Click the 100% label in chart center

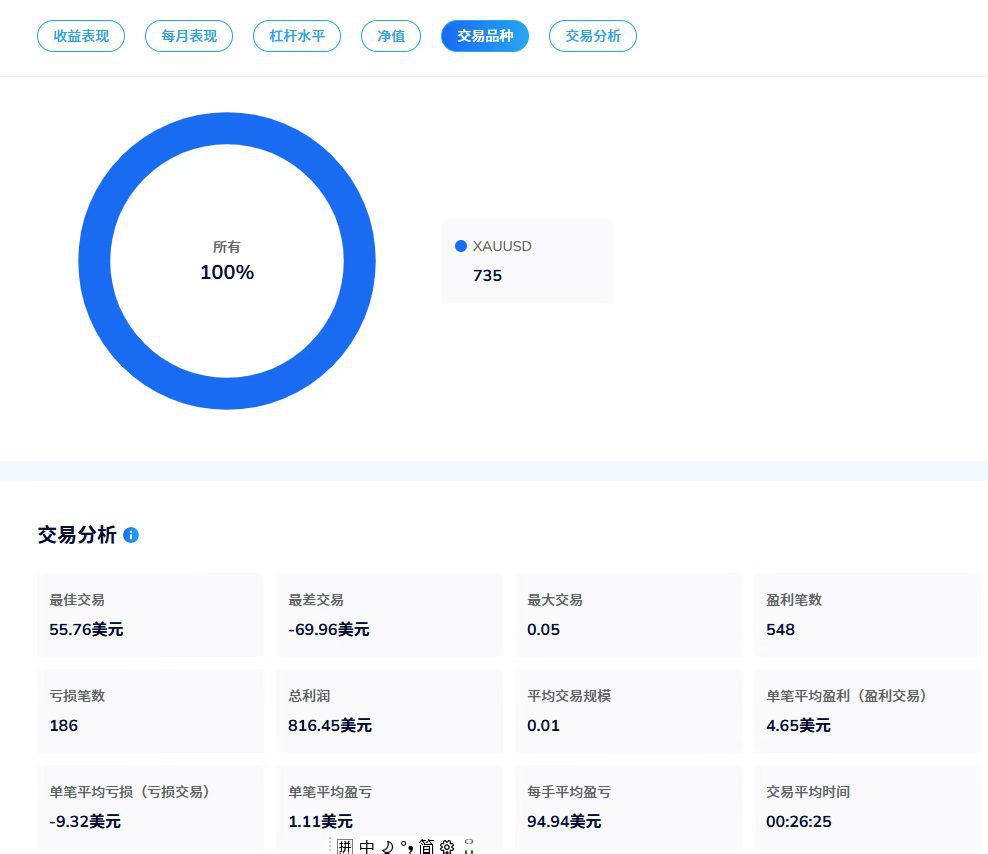click(x=227, y=272)
